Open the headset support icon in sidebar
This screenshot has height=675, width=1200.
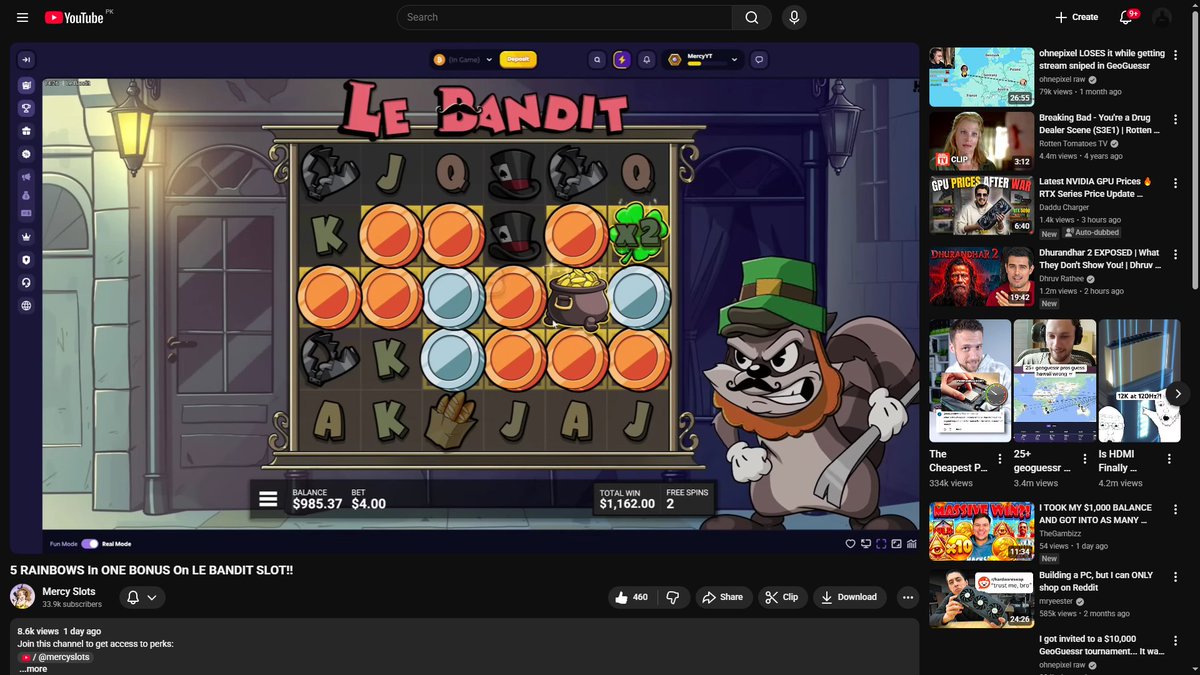(x=26, y=283)
